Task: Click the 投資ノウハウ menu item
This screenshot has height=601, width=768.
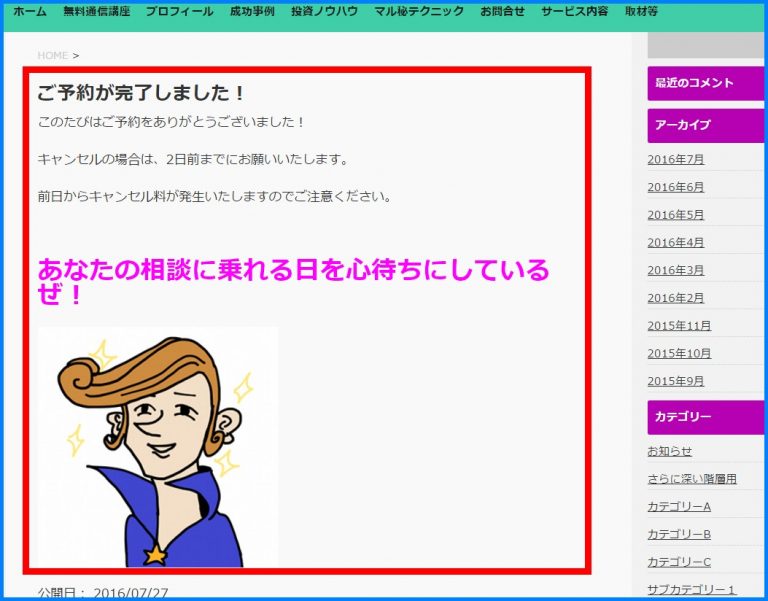Action: point(324,12)
